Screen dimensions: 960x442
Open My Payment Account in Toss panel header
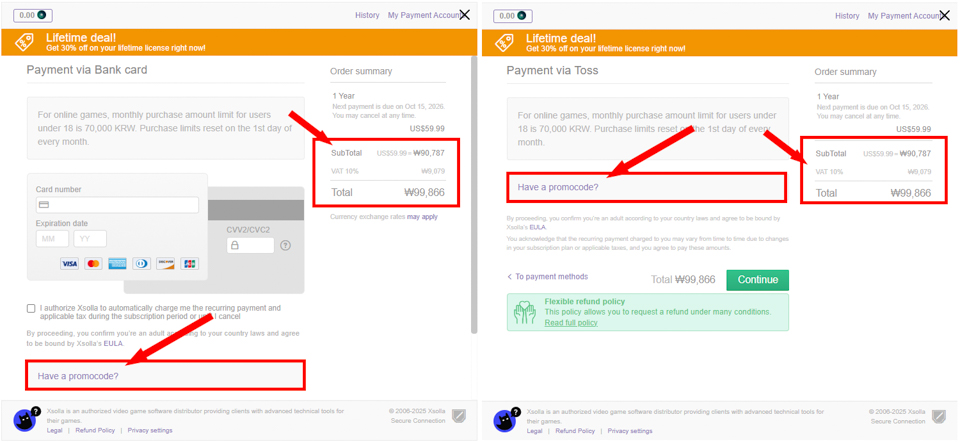(x=904, y=15)
